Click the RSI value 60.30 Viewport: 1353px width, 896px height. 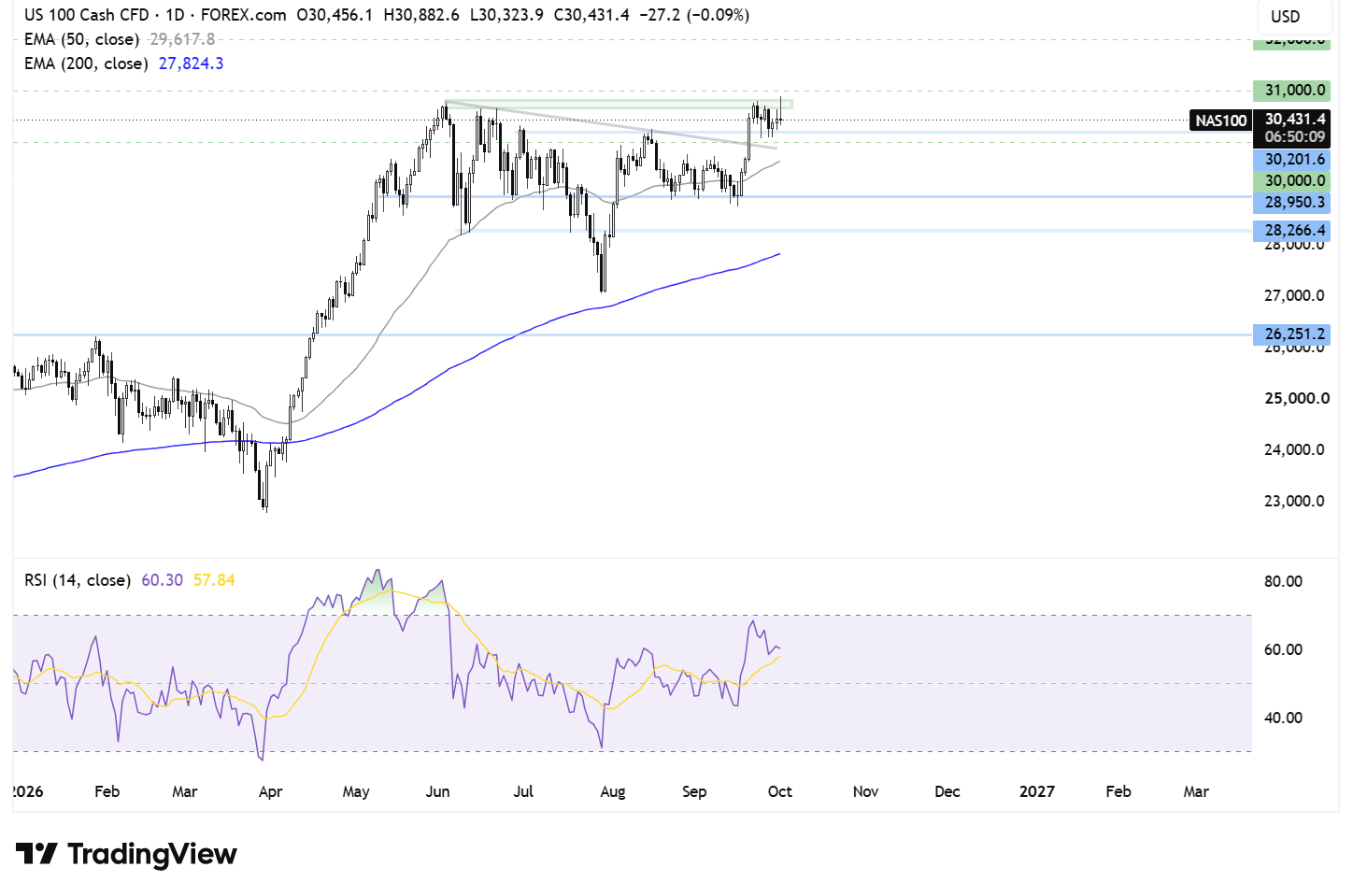(163, 580)
